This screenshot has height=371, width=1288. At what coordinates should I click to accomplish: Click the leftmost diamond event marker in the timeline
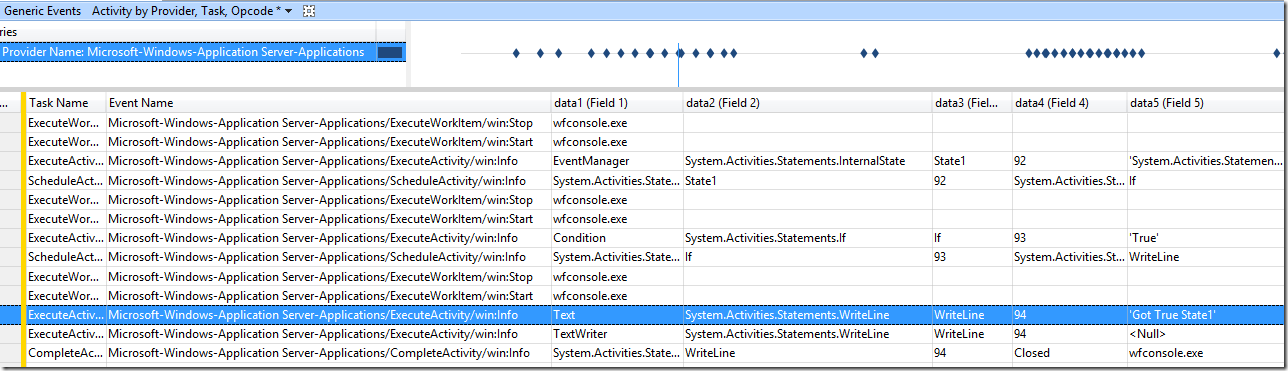[516, 53]
